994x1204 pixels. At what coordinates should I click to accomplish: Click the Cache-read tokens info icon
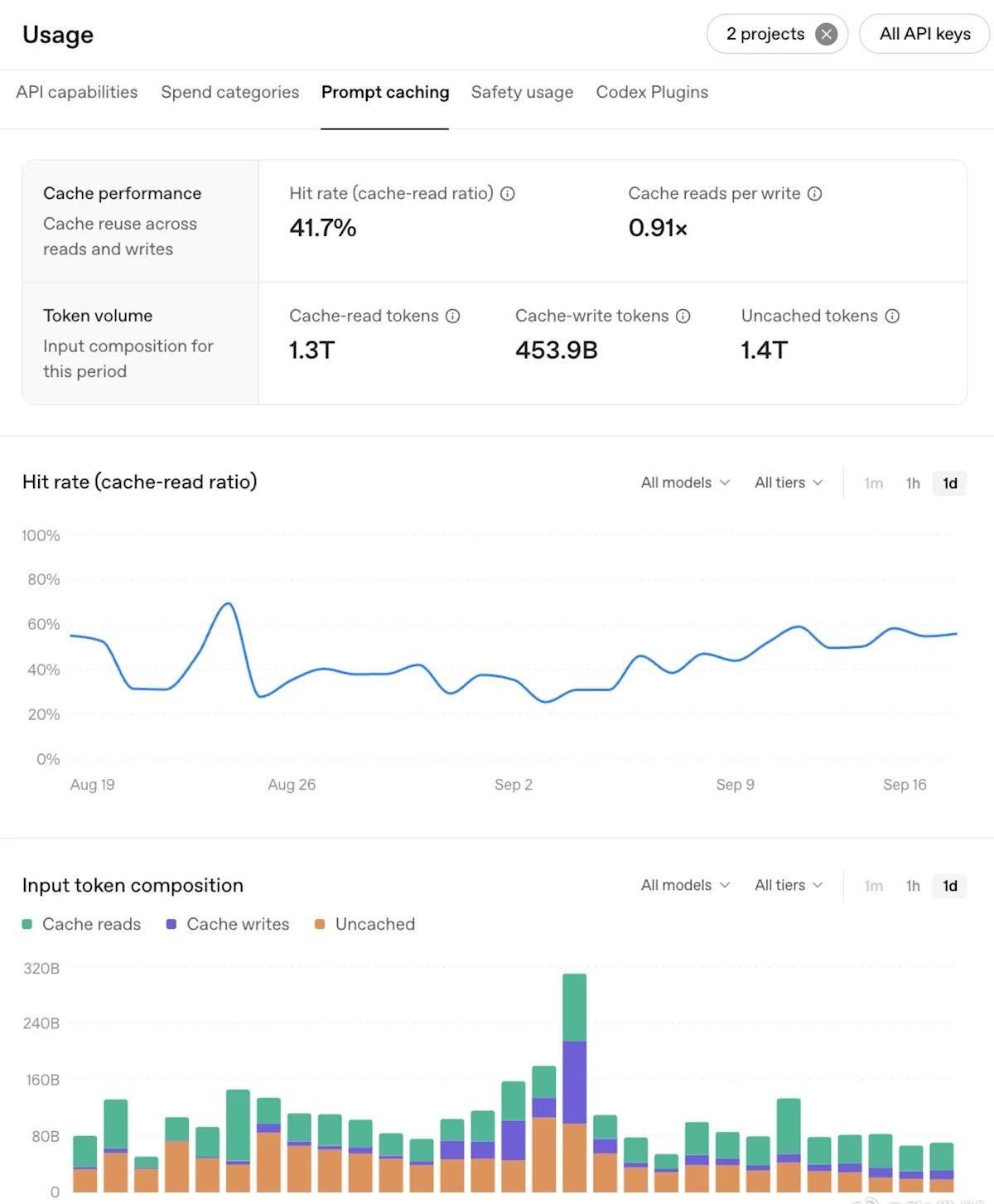pyautogui.click(x=453, y=316)
